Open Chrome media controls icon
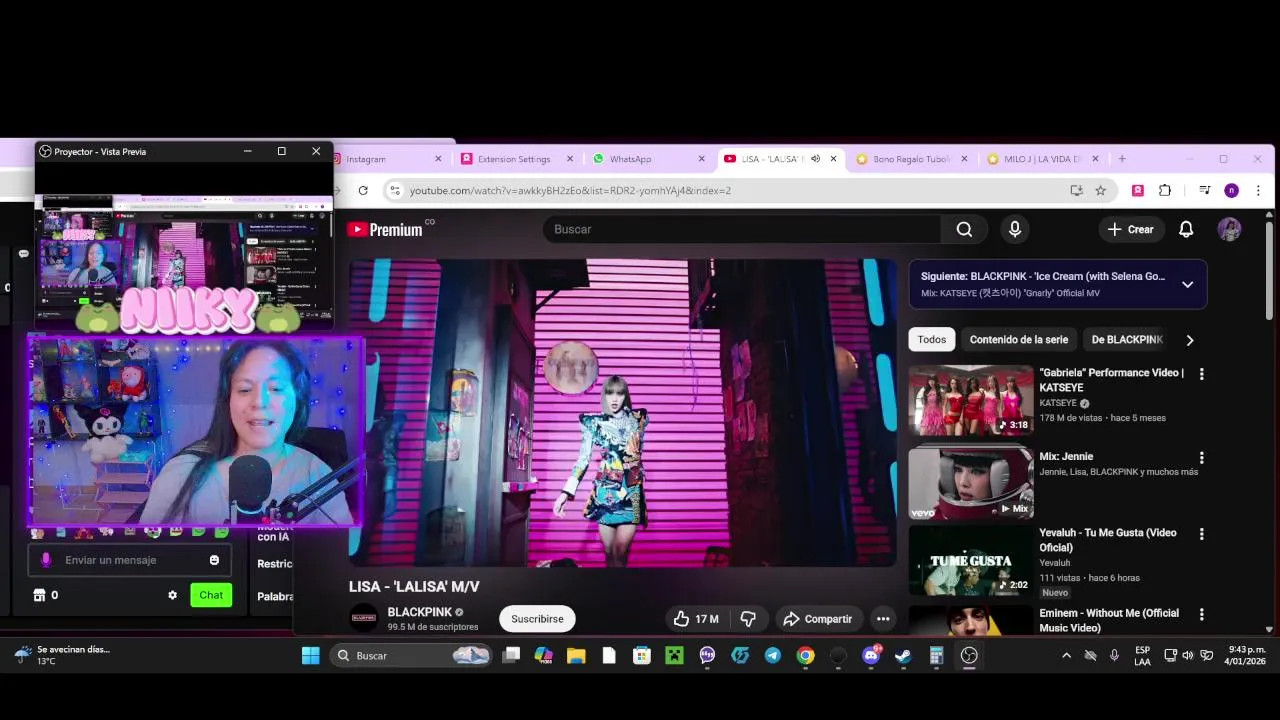The image size is (1280, 720). pyautogui.click(x=1204, y=190)
